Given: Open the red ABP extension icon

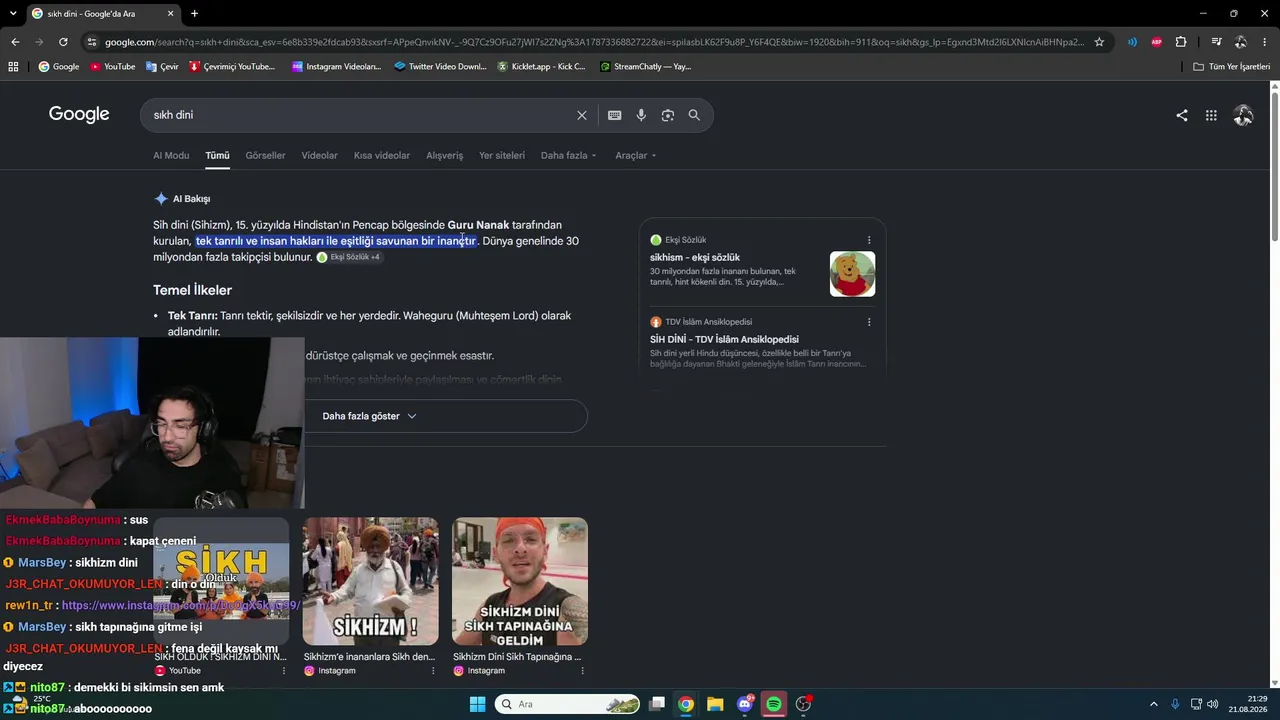Looking at the screenshot, I should tap(1157, 42).
